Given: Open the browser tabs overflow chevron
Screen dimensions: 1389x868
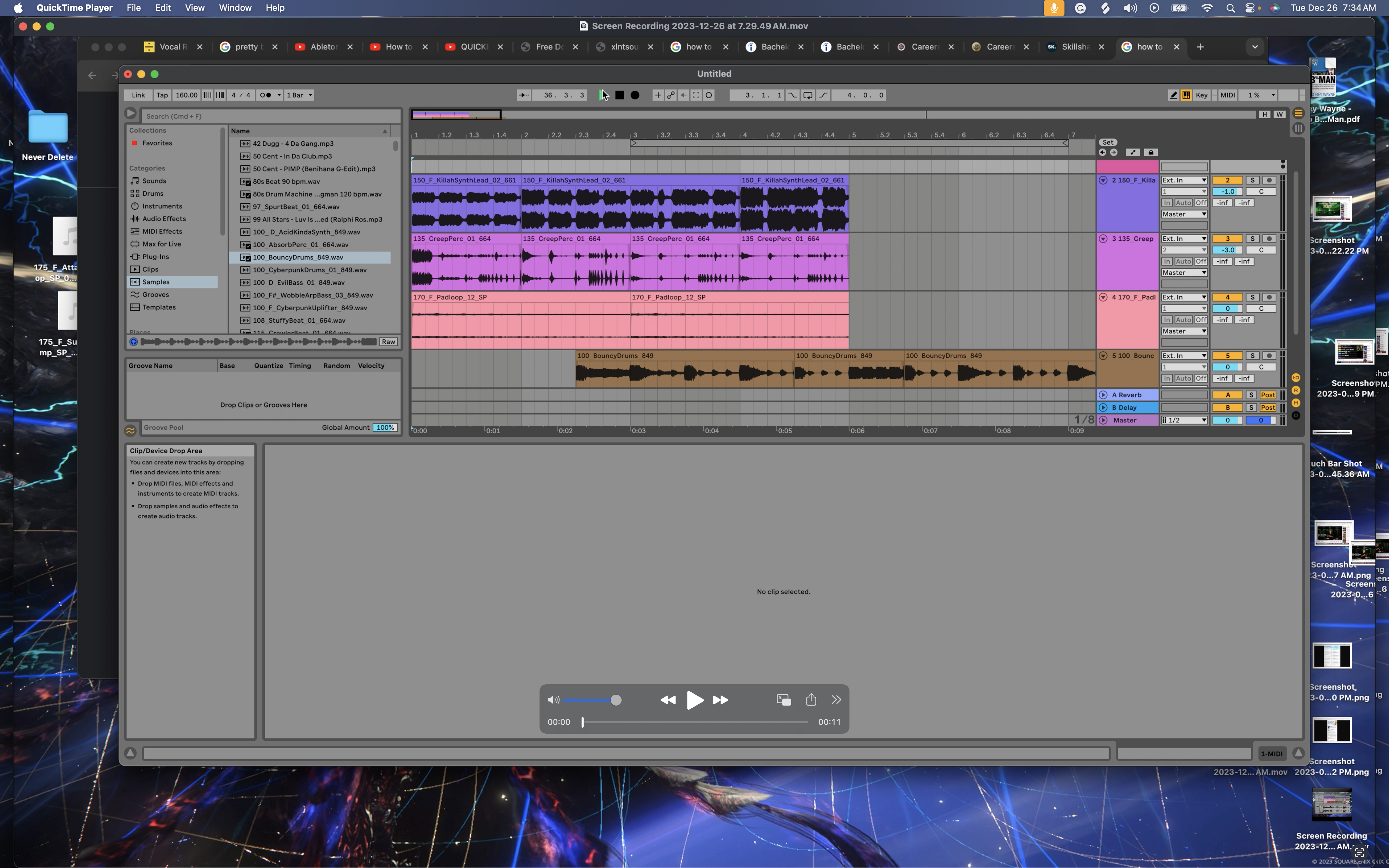Looking at the screenshot, I should [1255, 47].
